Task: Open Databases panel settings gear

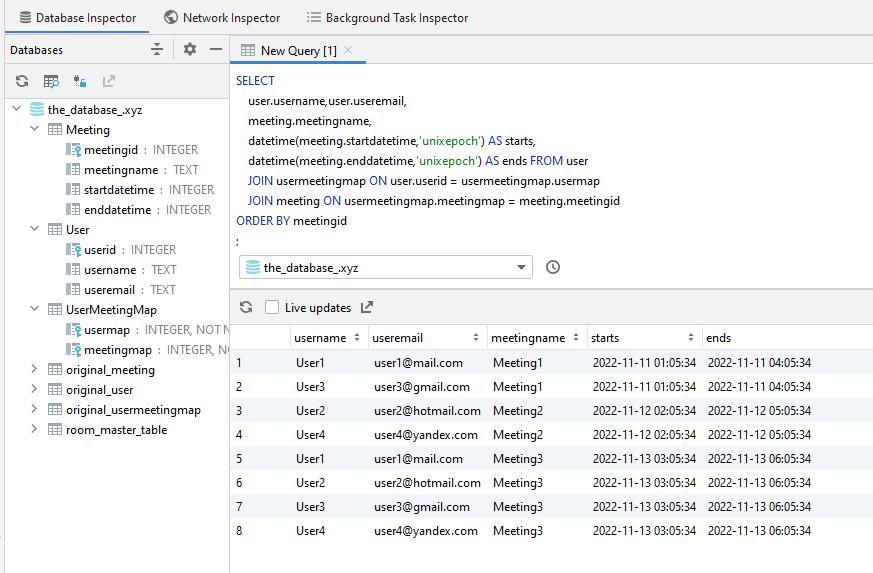Action: point(190,49)
